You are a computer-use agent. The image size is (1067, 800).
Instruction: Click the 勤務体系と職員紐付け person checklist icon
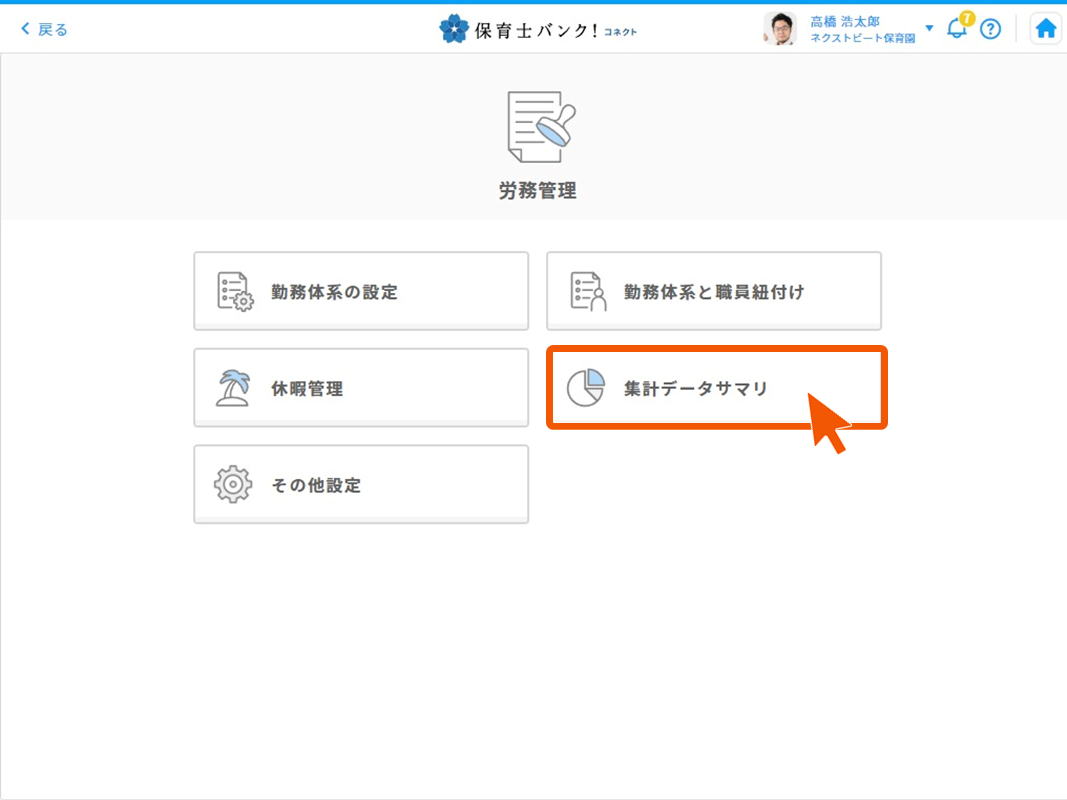[x=588, y=292]
